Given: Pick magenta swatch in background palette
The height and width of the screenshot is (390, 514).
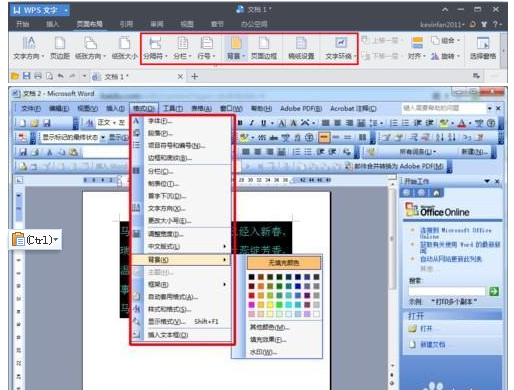Looking at the screenshot, I should click(252, 305).
